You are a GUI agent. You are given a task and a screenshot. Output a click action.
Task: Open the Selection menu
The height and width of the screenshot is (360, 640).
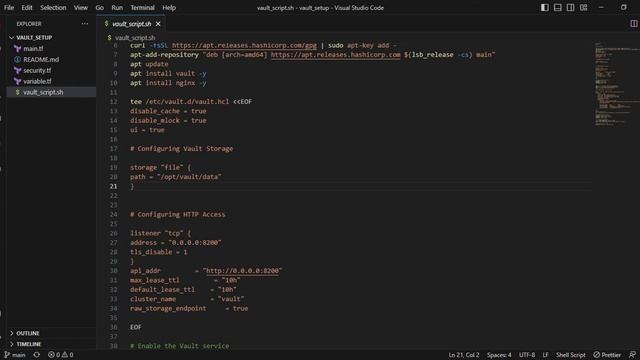pyautogui.click(x=53, y=7)
